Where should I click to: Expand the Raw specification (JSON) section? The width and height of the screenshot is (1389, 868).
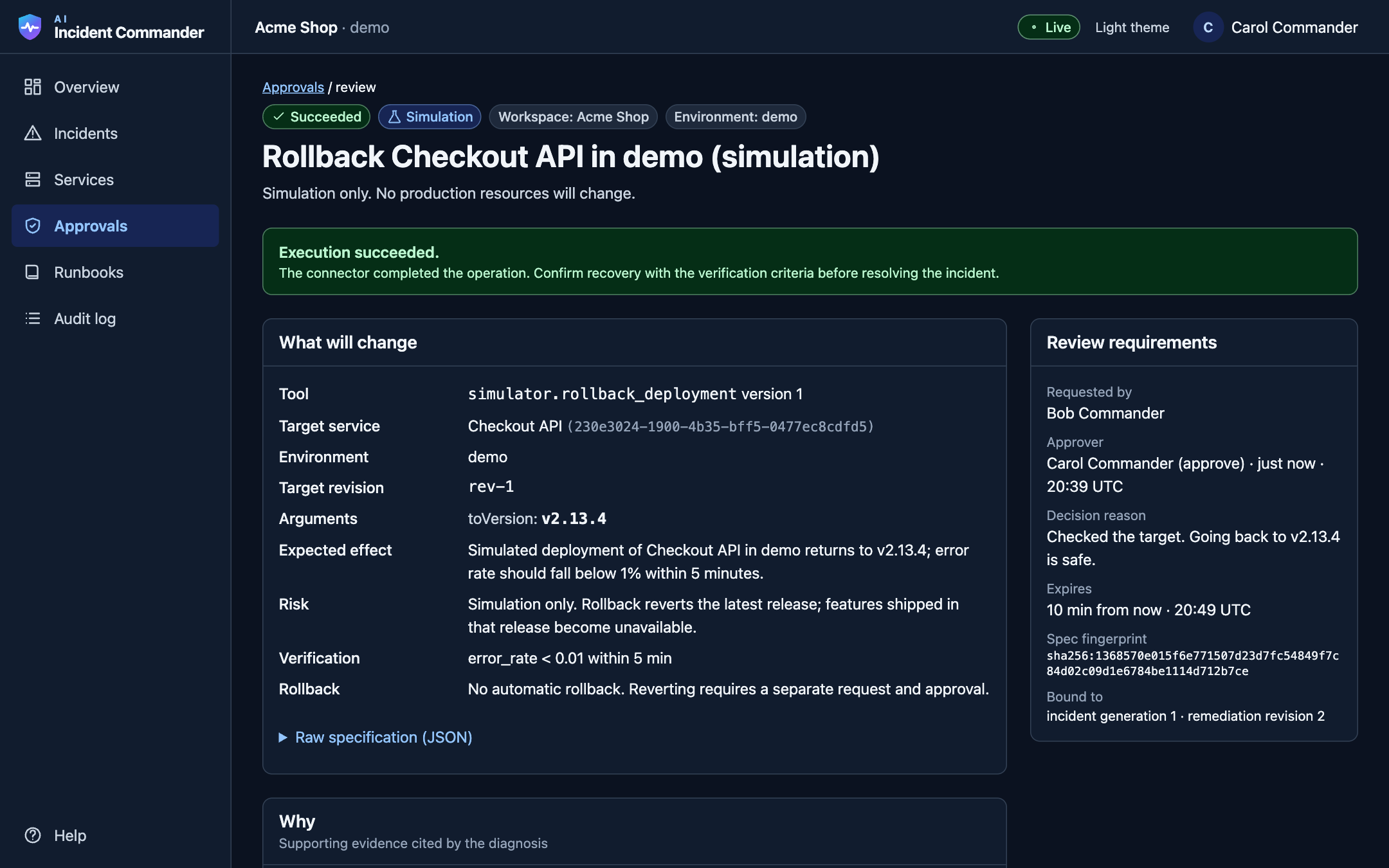pos(376,737)
